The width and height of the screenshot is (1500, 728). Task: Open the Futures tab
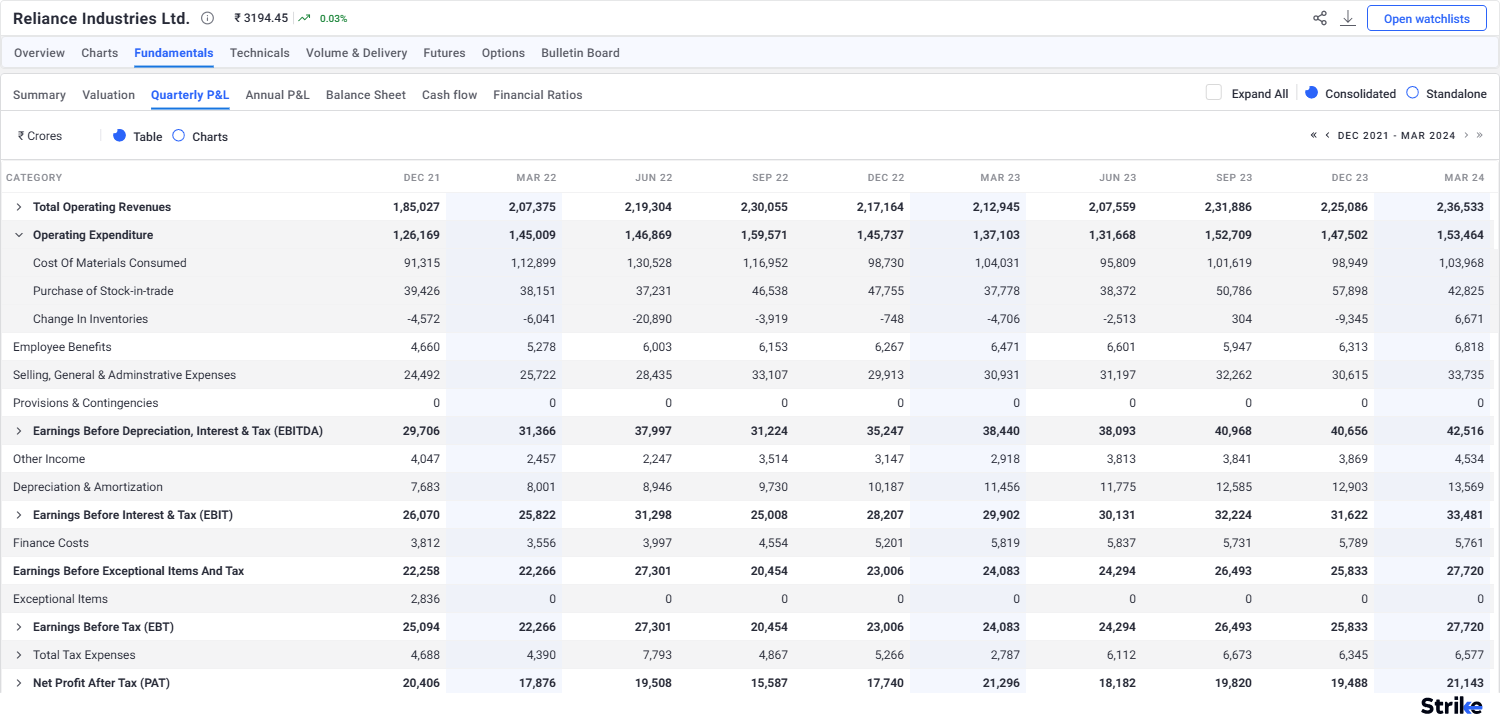(x=444, y=53)
